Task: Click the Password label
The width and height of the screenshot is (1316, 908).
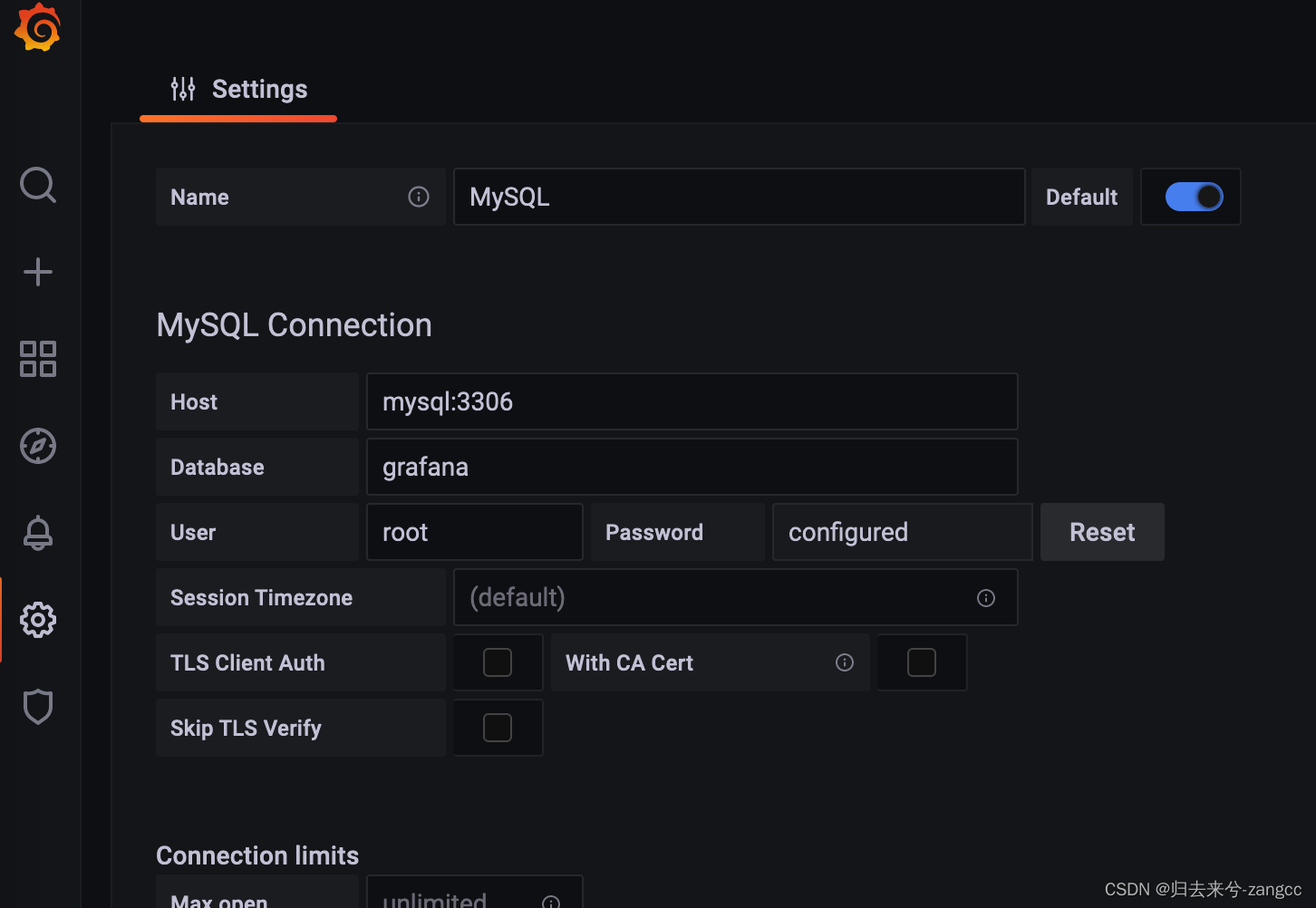Action: point(654,532)
